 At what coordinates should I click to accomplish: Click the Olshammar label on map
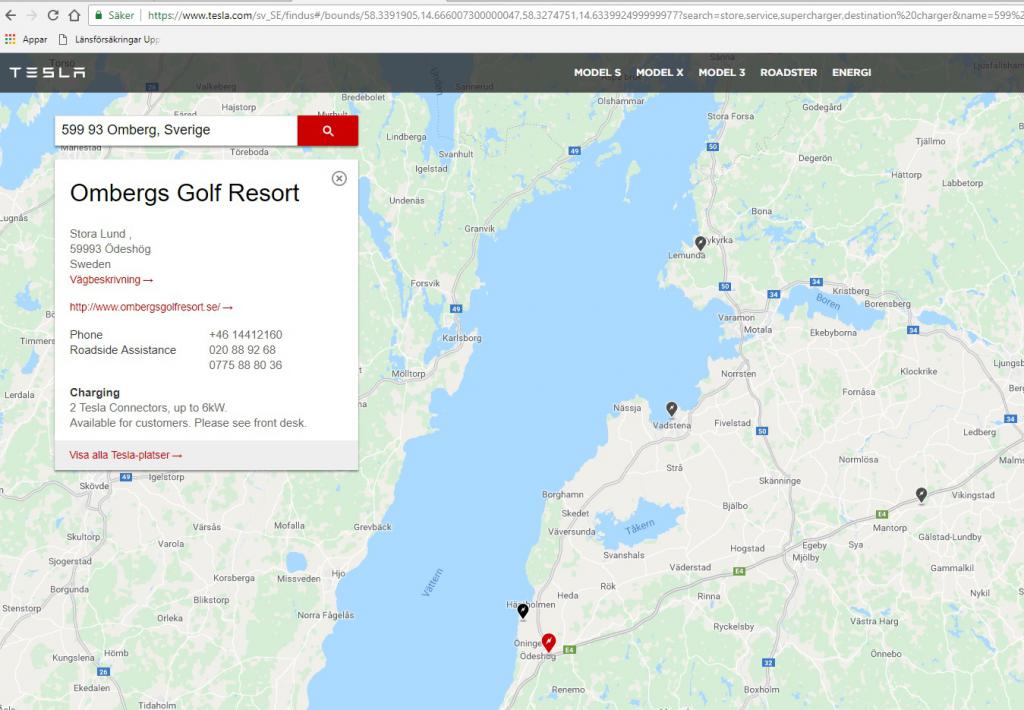[x=620, y=101]
